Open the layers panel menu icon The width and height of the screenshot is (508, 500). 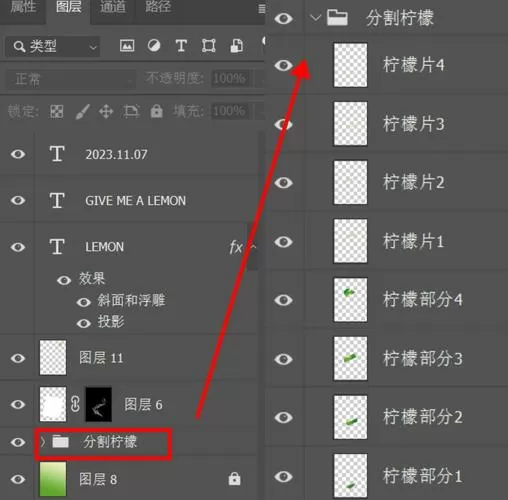[x=262, y=9]
